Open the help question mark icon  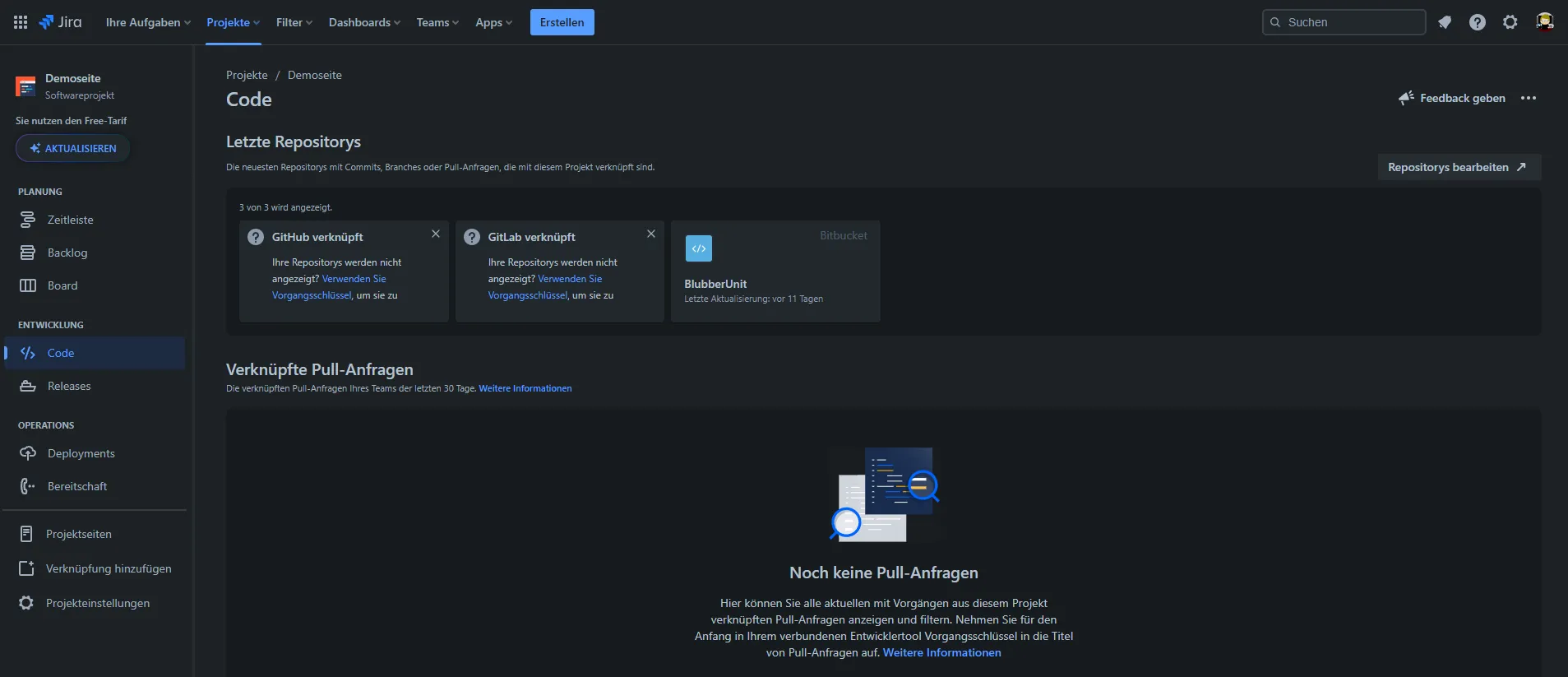click(1478, 22)
